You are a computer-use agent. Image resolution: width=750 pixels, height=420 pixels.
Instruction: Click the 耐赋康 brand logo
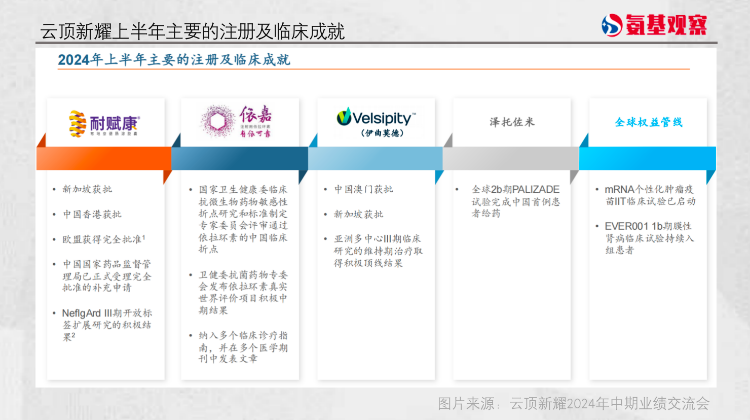click(104, 123)
